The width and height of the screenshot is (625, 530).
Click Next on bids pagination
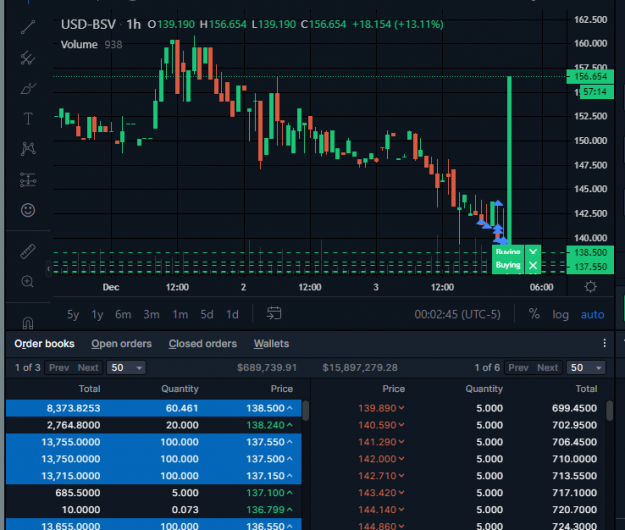[88, 367]
